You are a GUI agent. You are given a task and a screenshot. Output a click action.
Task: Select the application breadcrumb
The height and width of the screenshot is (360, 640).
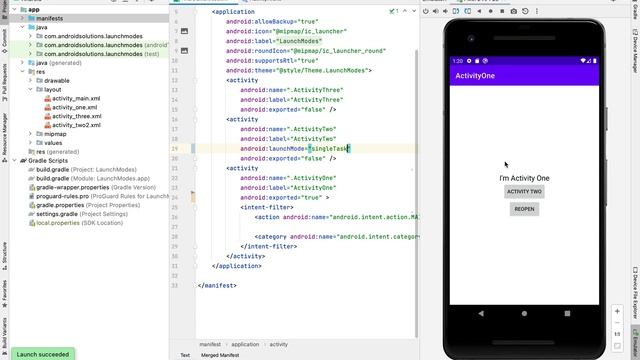pos(245,344)
